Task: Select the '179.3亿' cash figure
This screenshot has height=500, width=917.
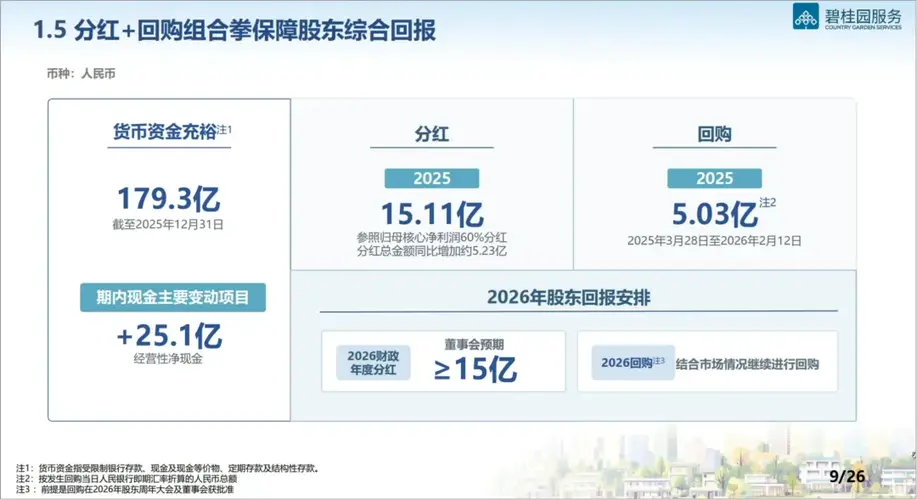Action: 168,199
